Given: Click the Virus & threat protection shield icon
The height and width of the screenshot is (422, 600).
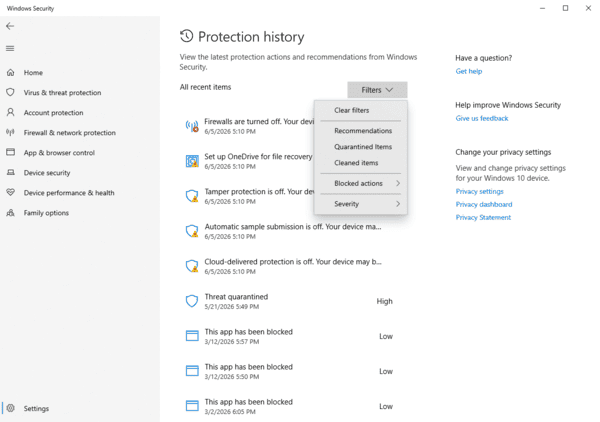Looking at the screenshot, I should pos(11,92).
